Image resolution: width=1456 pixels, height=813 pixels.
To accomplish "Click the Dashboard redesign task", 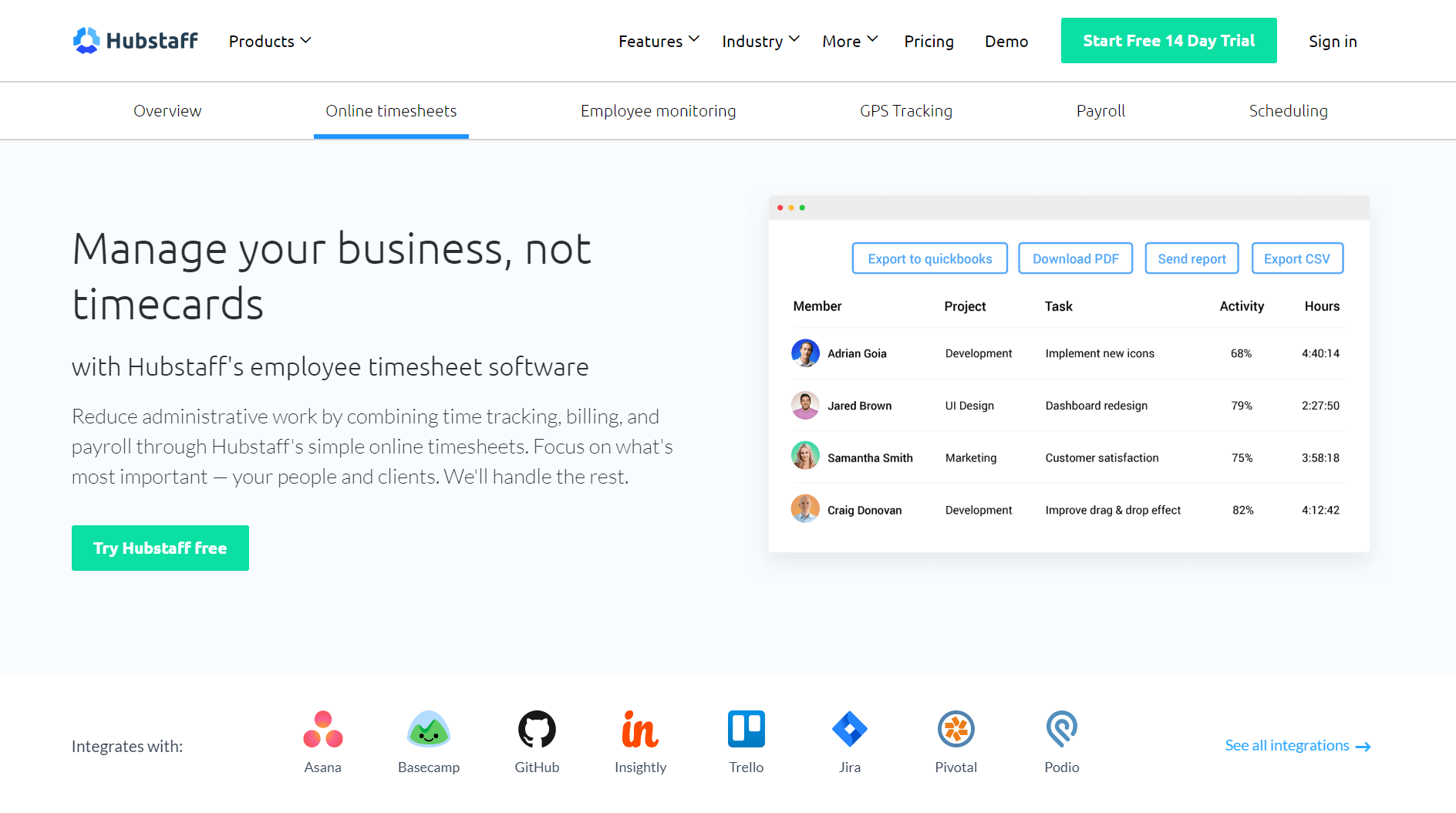I will tap(1096, 406).
